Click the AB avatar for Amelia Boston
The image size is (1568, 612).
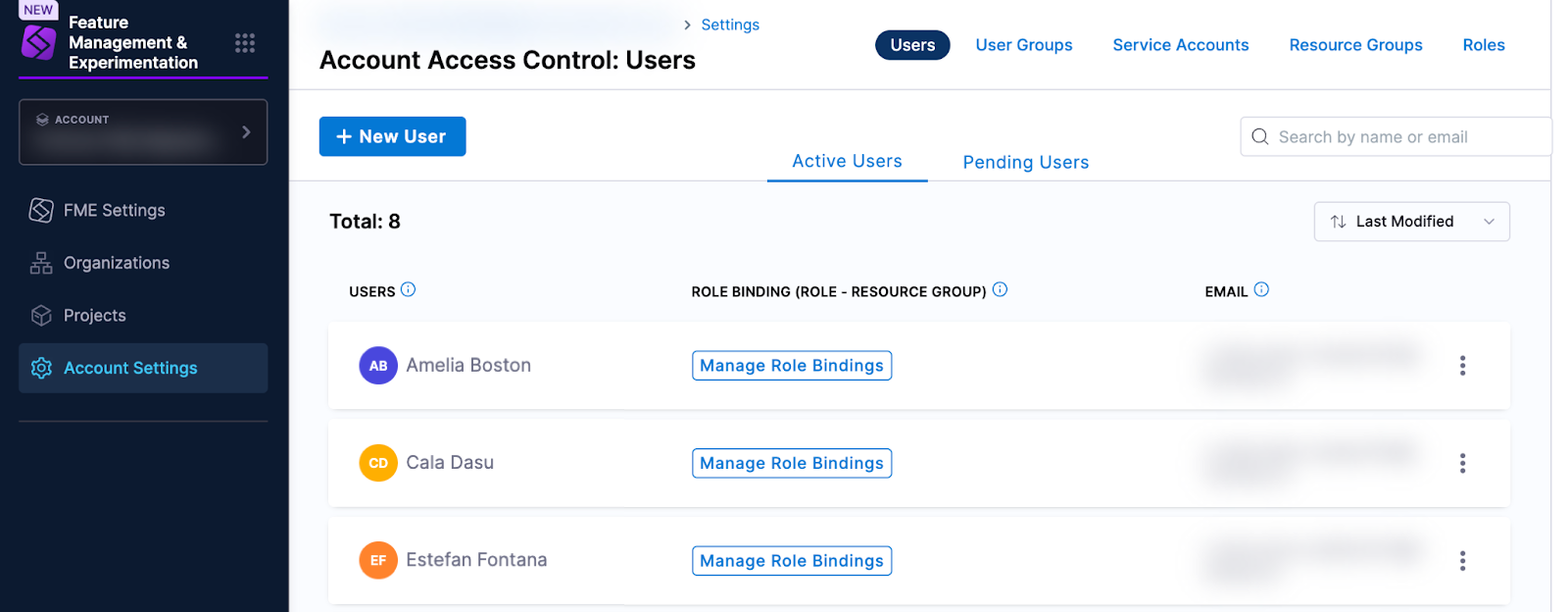378,366
